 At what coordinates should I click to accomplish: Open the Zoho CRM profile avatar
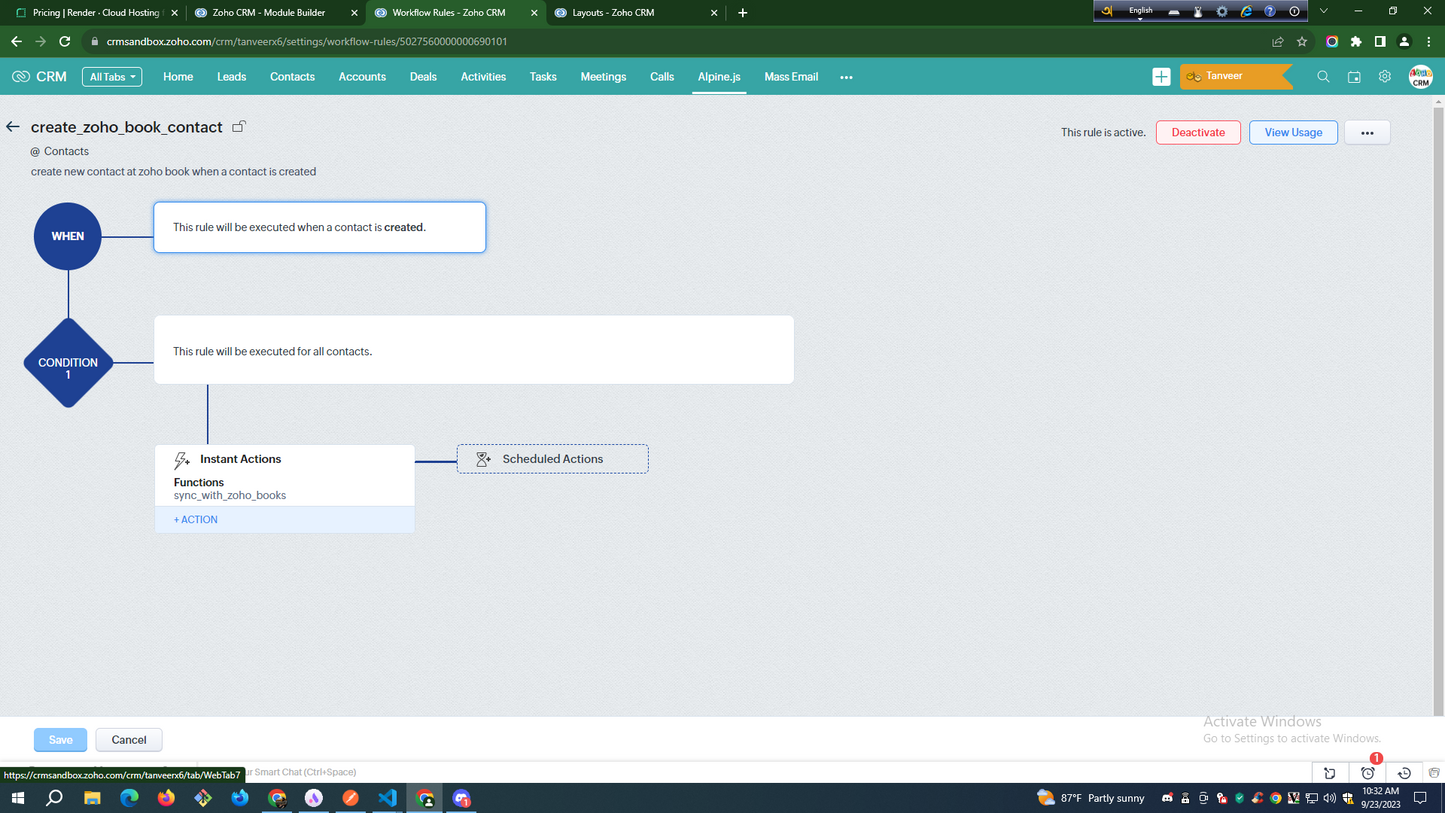(1420, 77)
